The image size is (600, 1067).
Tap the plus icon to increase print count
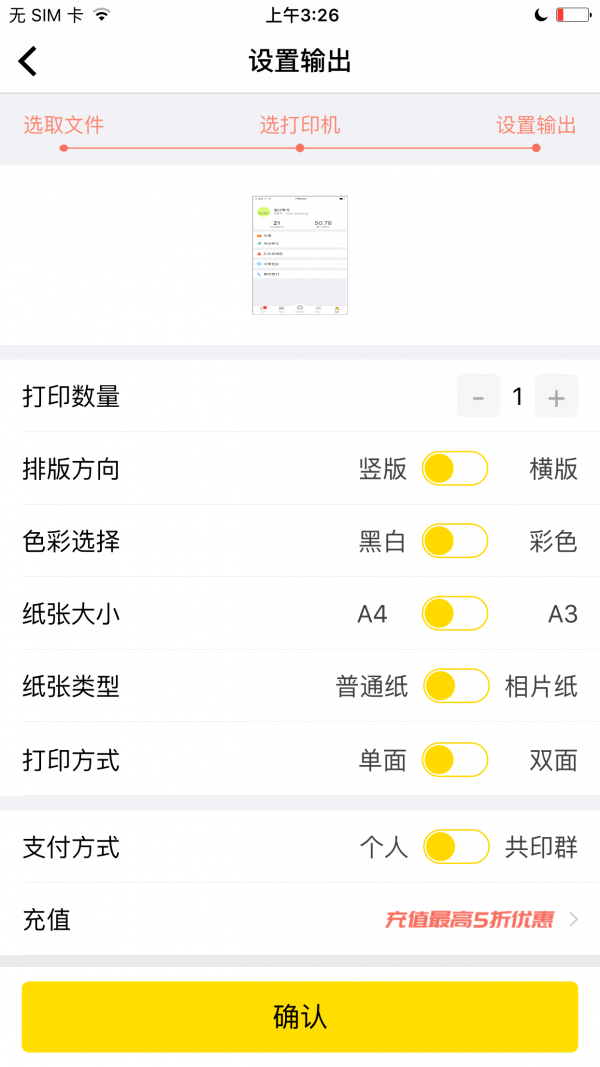coord(557,396)
